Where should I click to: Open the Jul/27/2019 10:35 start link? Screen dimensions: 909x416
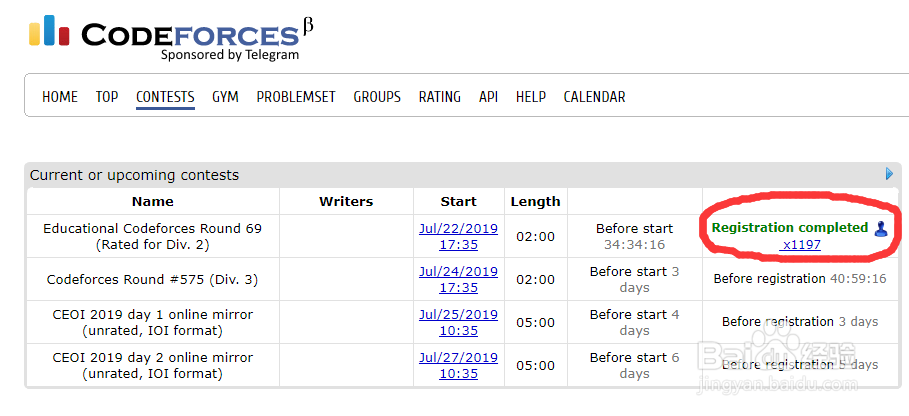tap(458, 365)
